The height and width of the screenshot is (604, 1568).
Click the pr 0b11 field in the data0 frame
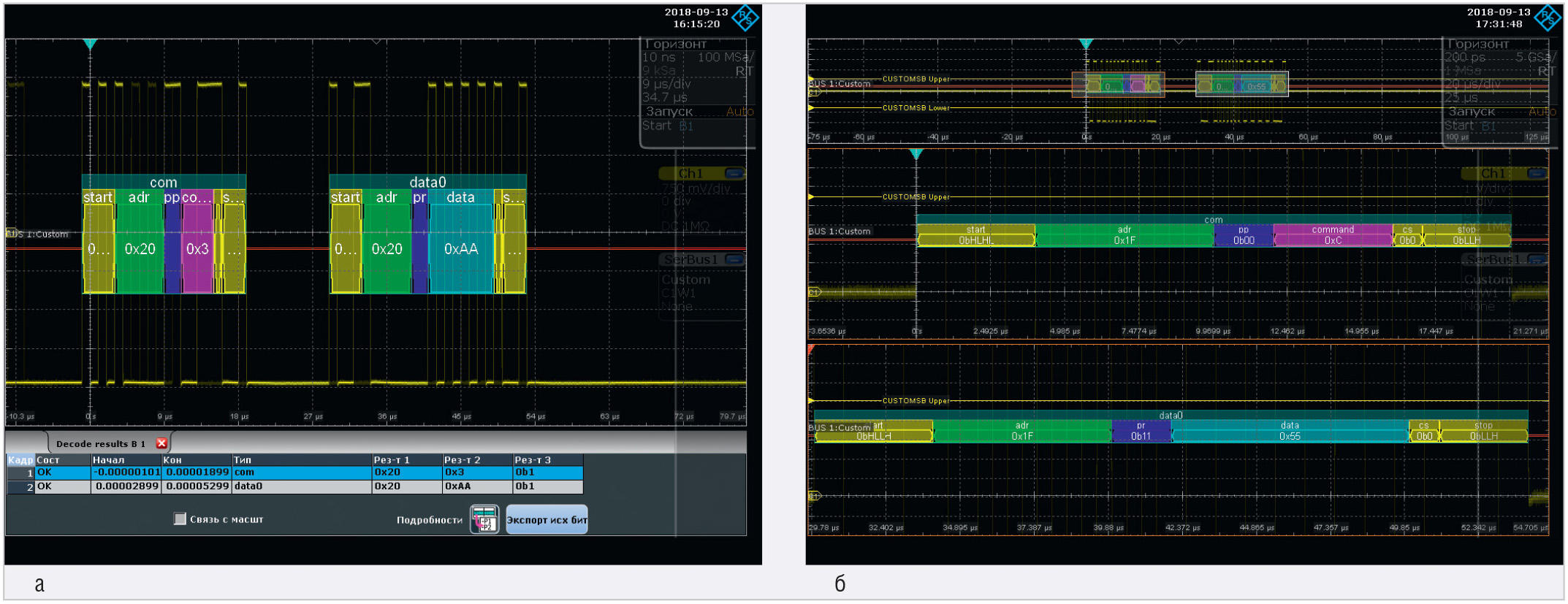click(1141, 431)
